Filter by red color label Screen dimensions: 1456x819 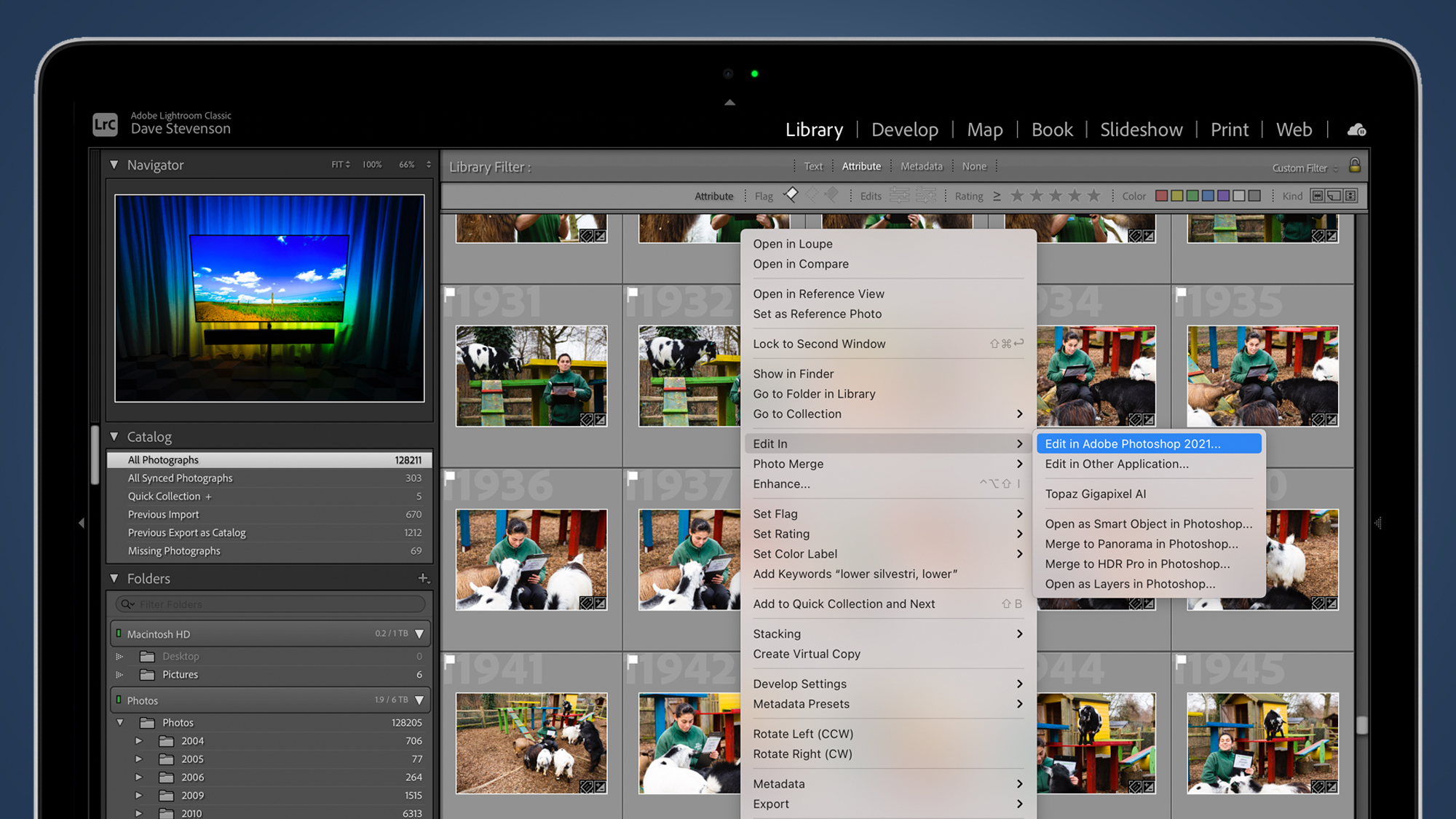pyautogui.click(x=1162, y=196)
